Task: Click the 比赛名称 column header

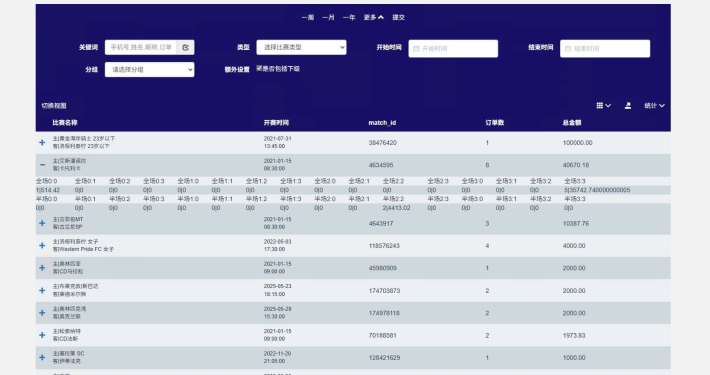Action: pyautogui.click(x=65, y=123)
